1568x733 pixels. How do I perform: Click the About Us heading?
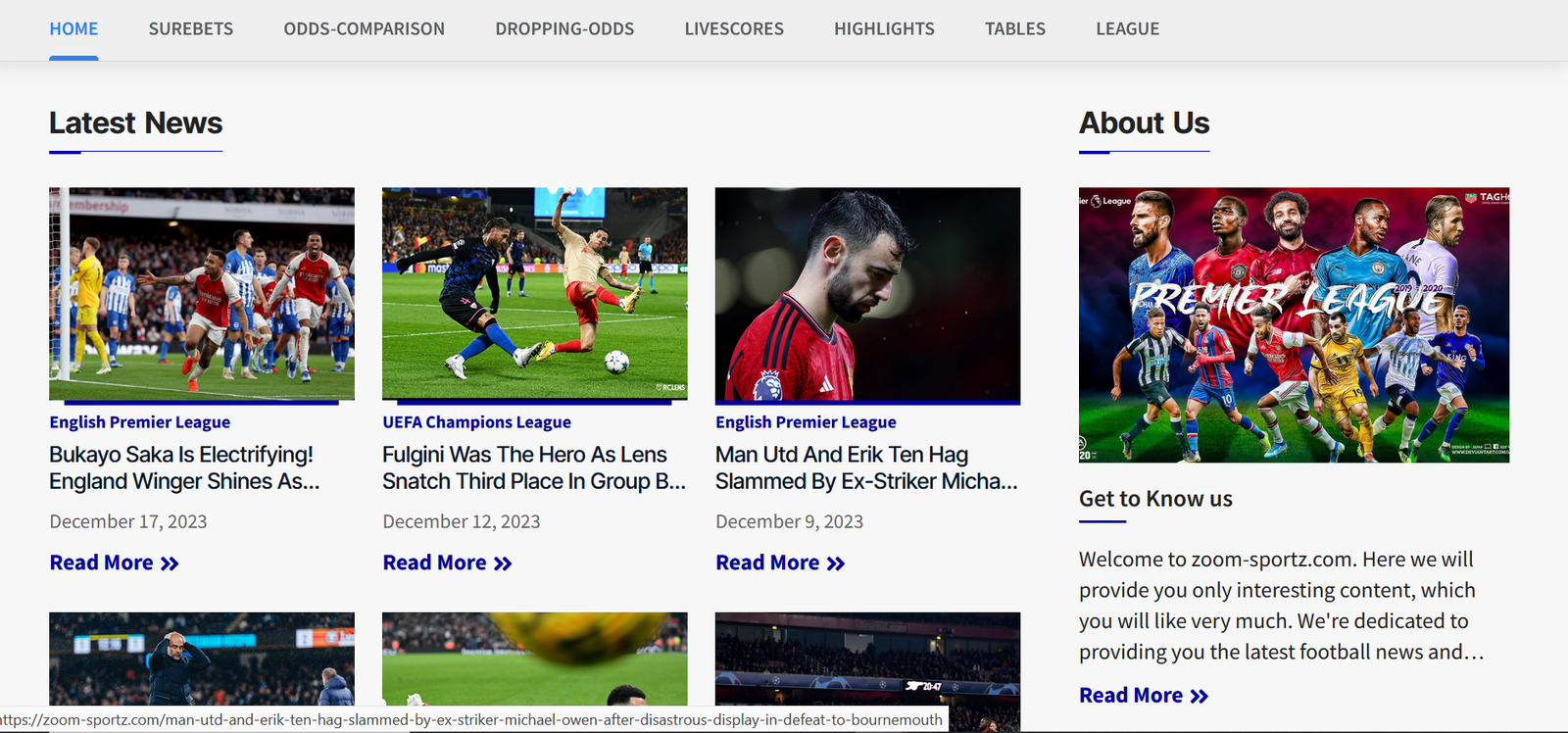click(x=1145, y=123)
